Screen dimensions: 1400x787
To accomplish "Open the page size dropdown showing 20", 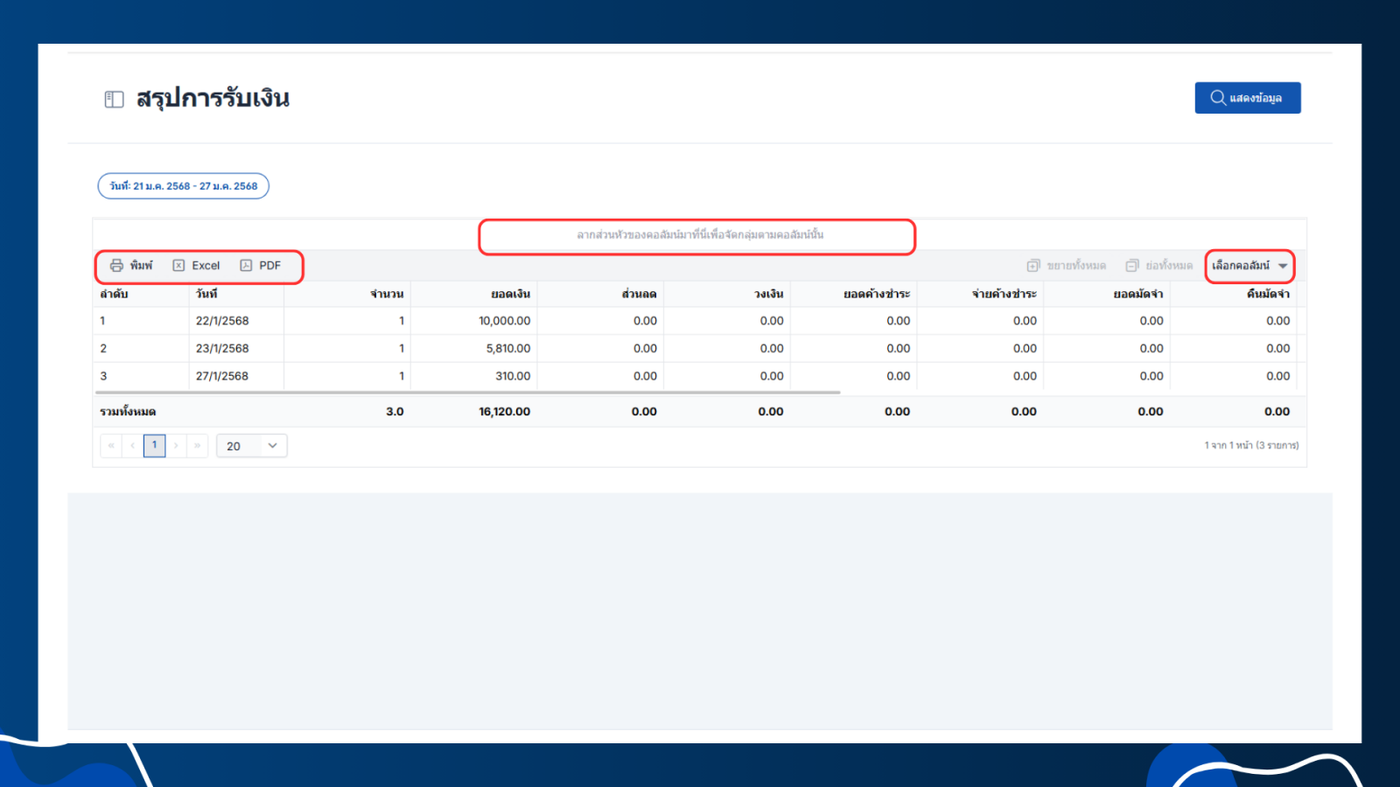I will 252,446.
